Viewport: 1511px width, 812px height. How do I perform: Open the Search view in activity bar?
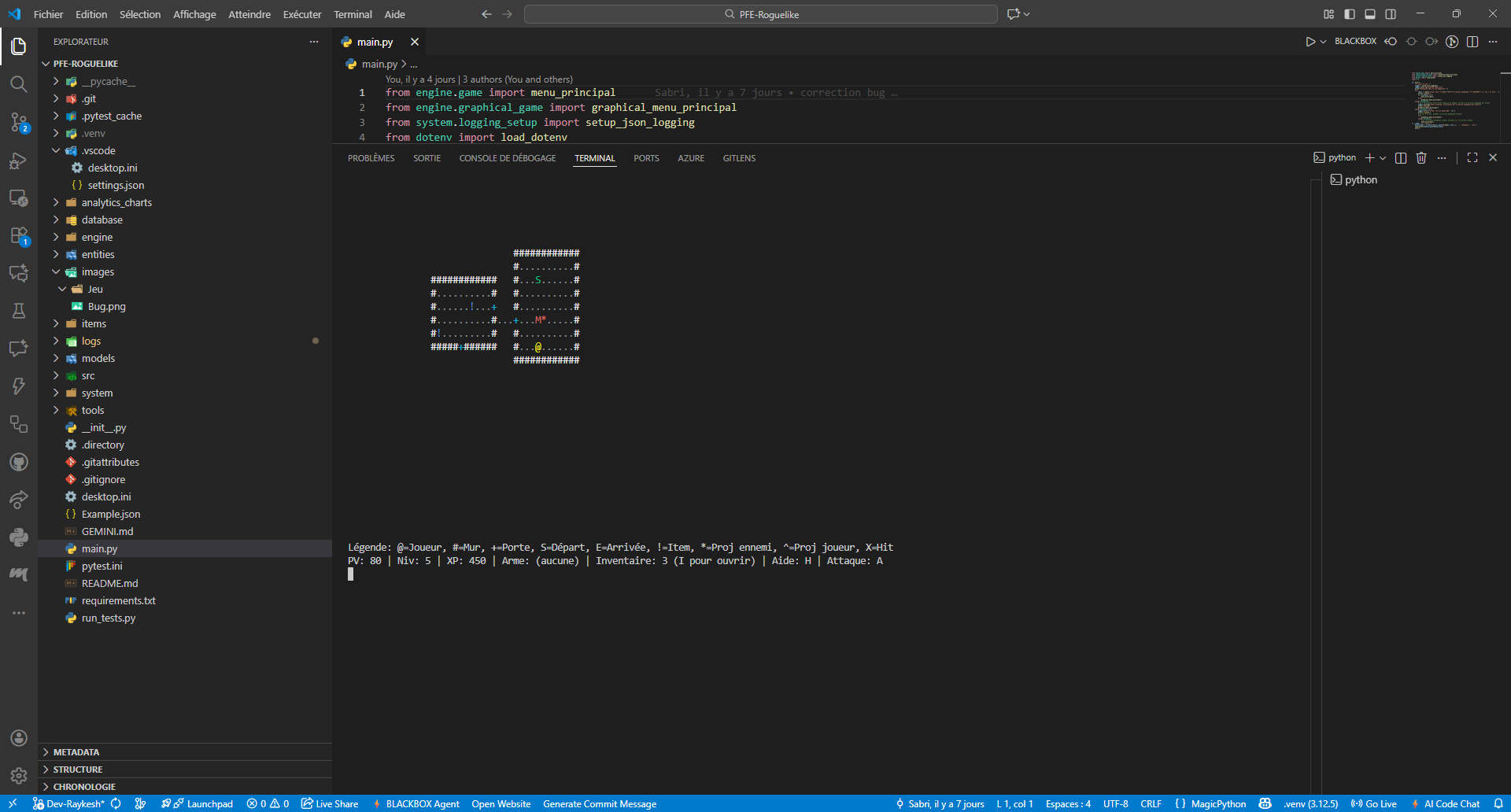pyautogui.click(x=19, y=84)
